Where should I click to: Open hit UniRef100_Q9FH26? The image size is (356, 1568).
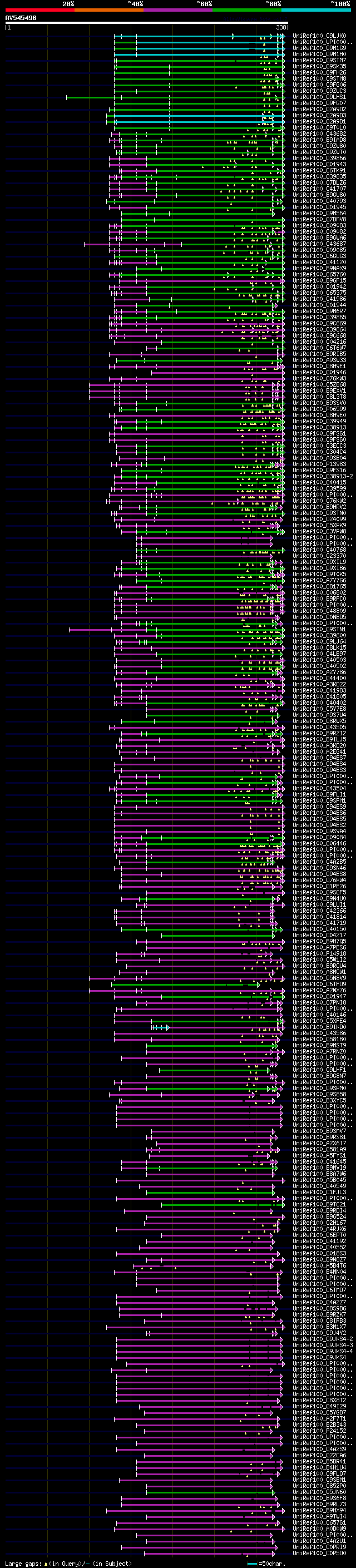[x=319, y=72]
